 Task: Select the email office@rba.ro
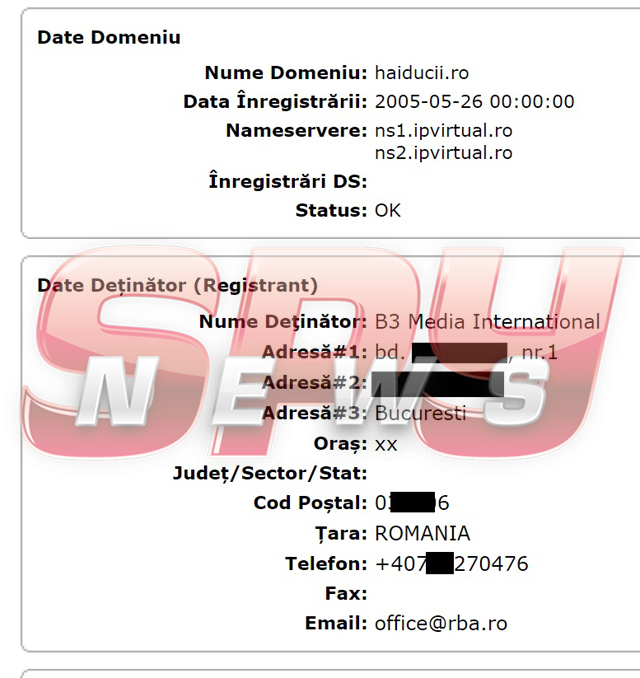[440, 623]
